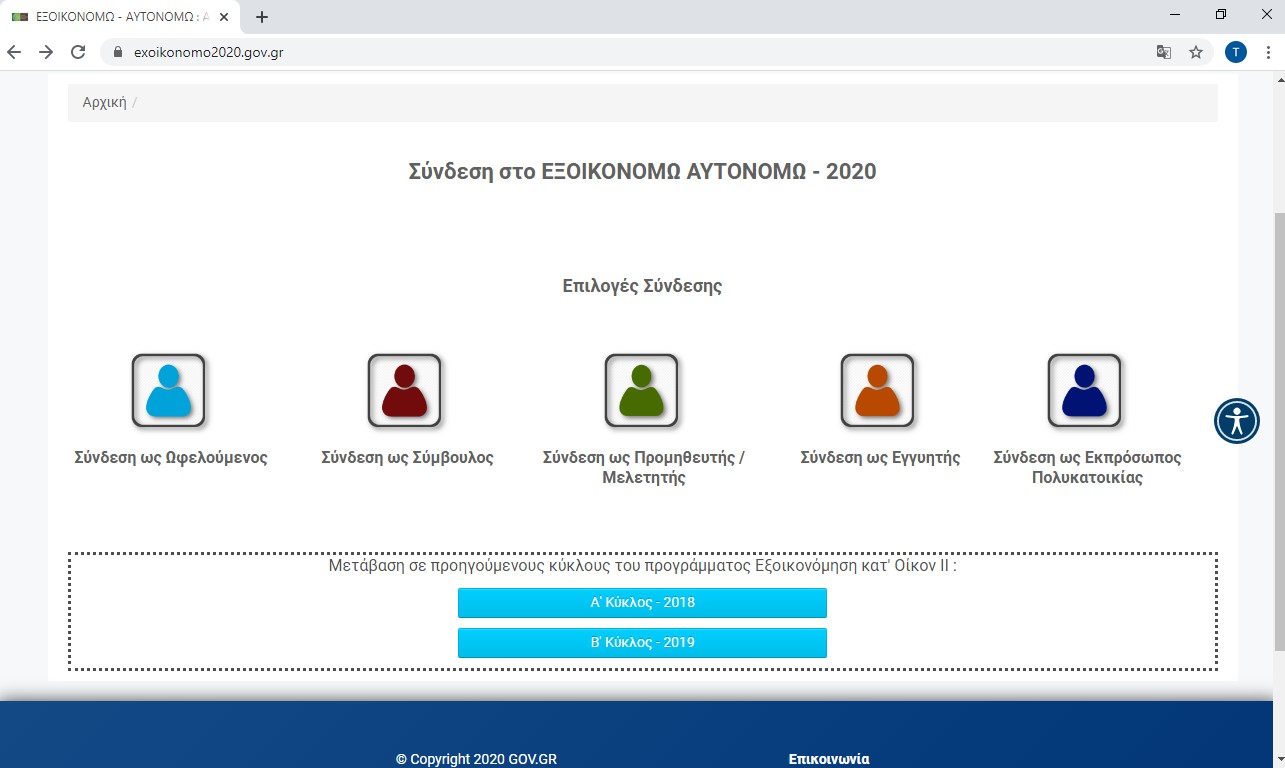This screenshot has height=768, width=1285.
Task: Go back to the previous page
Action: point(14,52)
